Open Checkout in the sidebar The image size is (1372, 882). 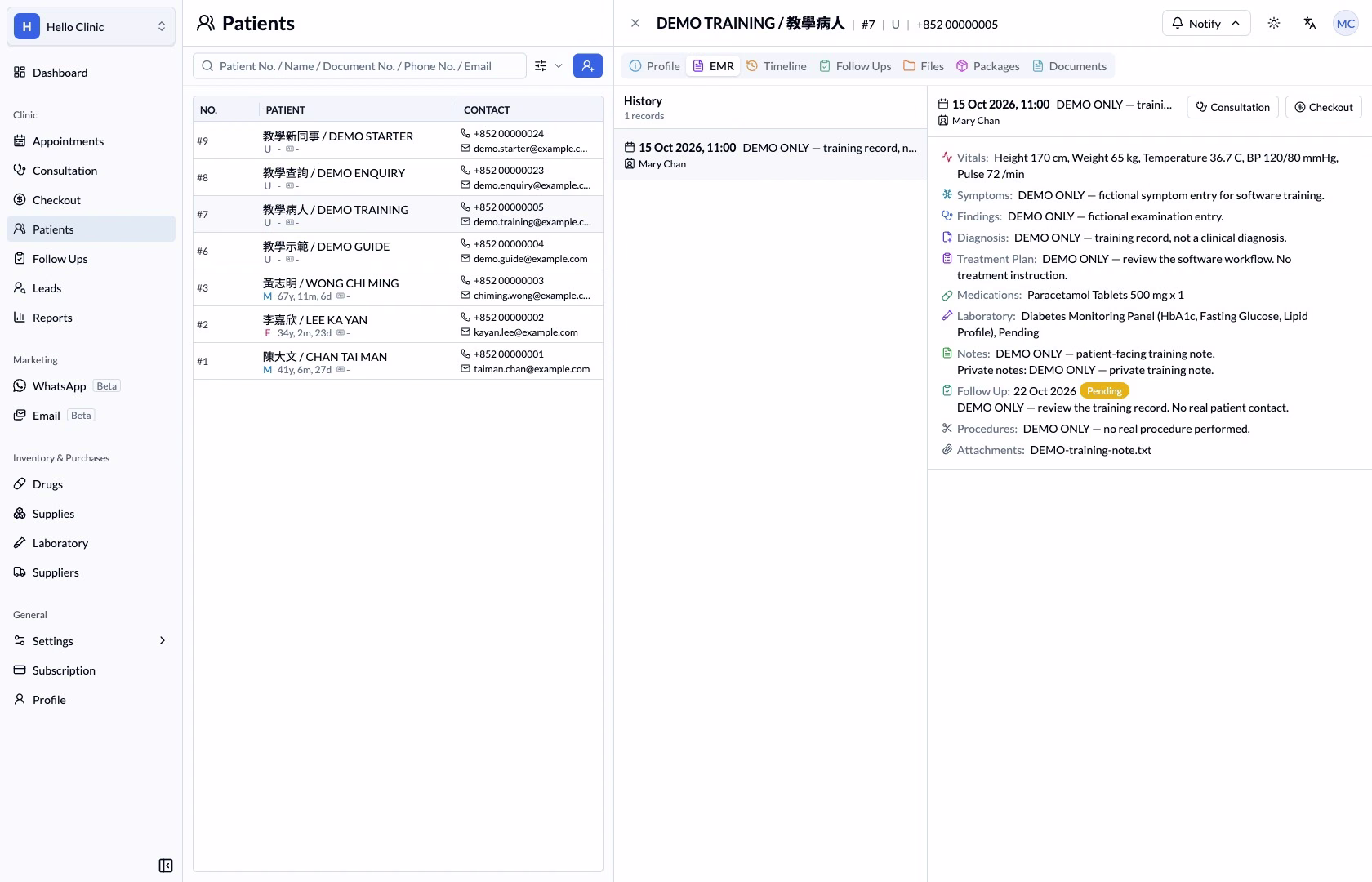(x=91, y=200)
